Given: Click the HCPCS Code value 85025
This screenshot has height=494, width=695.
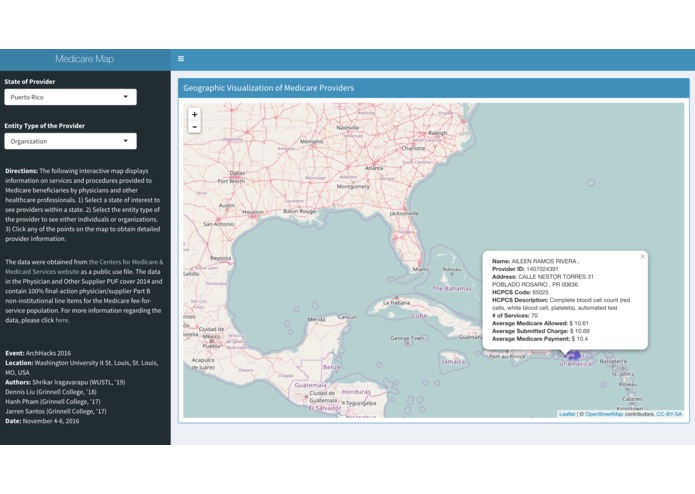Looking at the screenshot, I should (540, 292).
